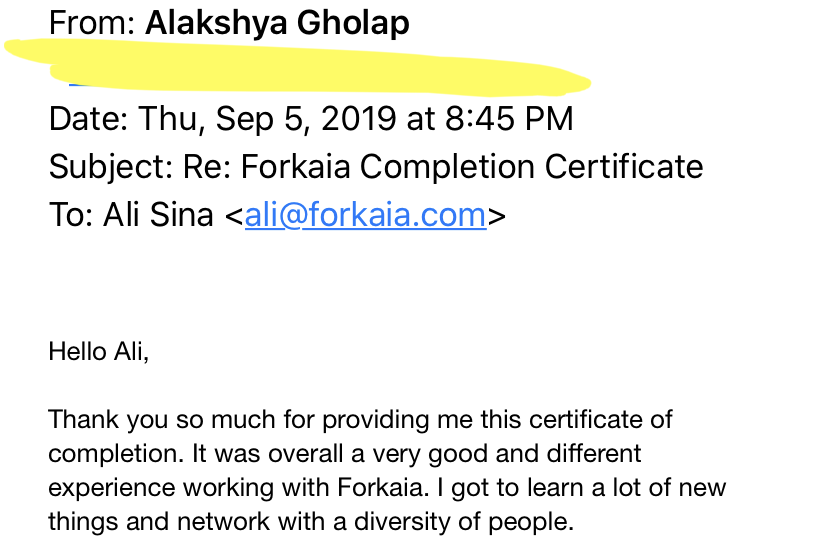Screen dimensions: 828x559
Task: Click the time '8:45 PM'
Action: click(509, 118)
